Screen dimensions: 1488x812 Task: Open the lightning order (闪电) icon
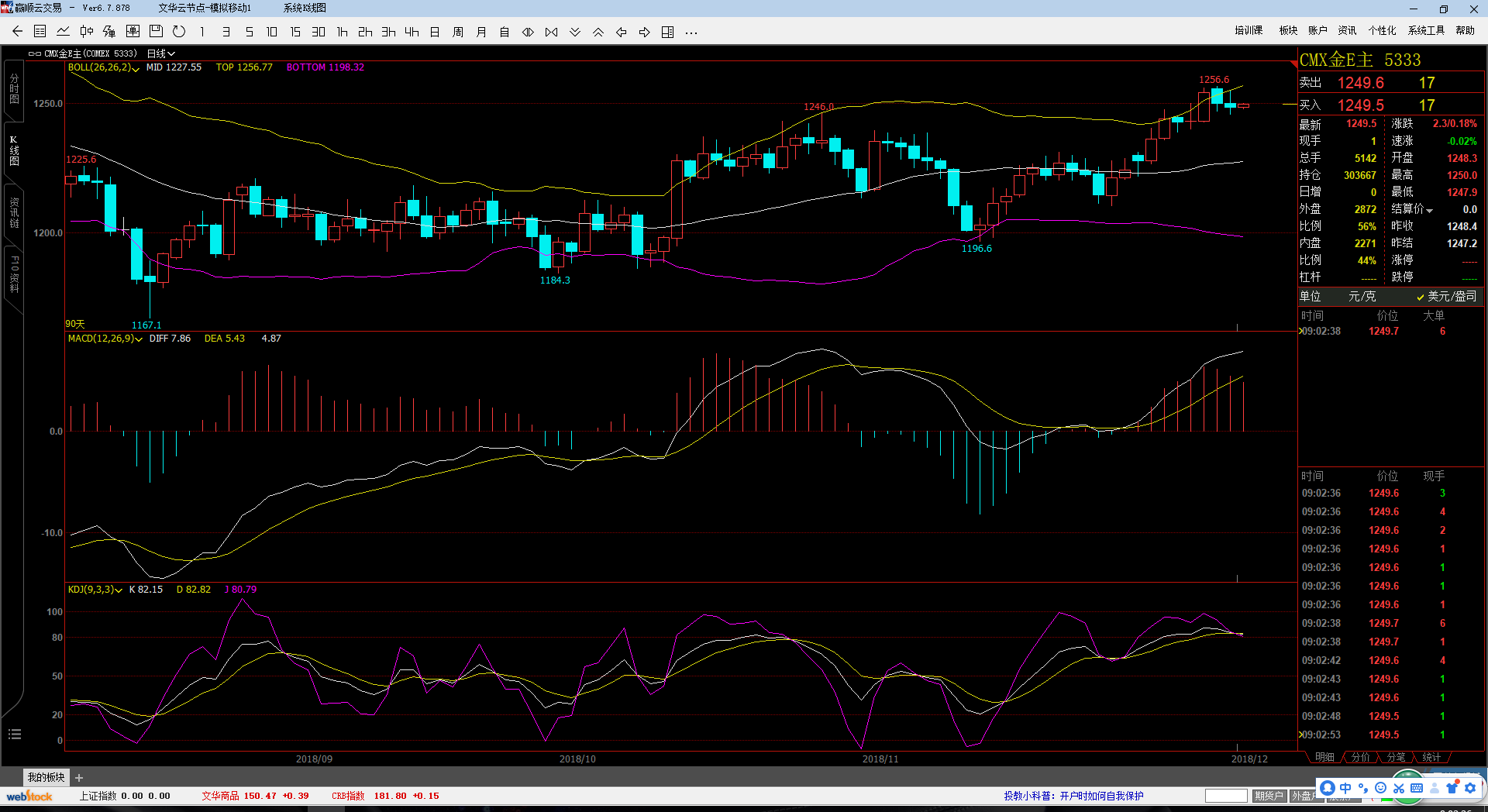(x=109, y=32)
